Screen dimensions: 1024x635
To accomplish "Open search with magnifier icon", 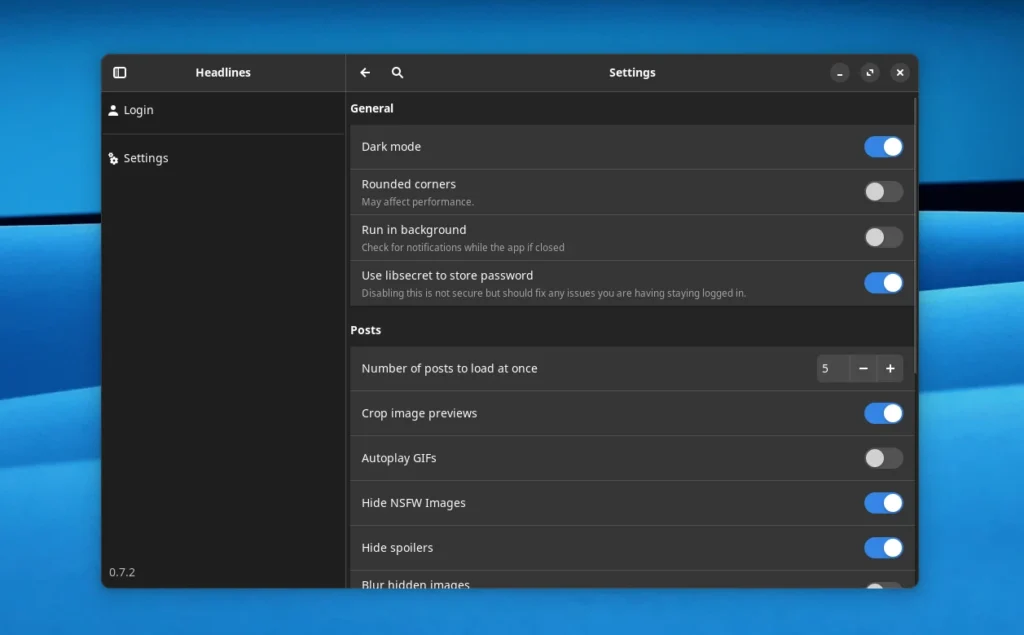I will coord(397,73).
